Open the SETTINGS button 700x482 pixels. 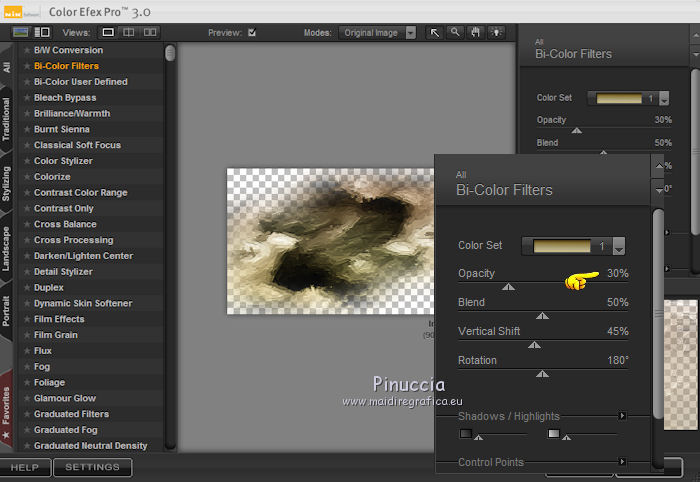[x=92, y=467]
